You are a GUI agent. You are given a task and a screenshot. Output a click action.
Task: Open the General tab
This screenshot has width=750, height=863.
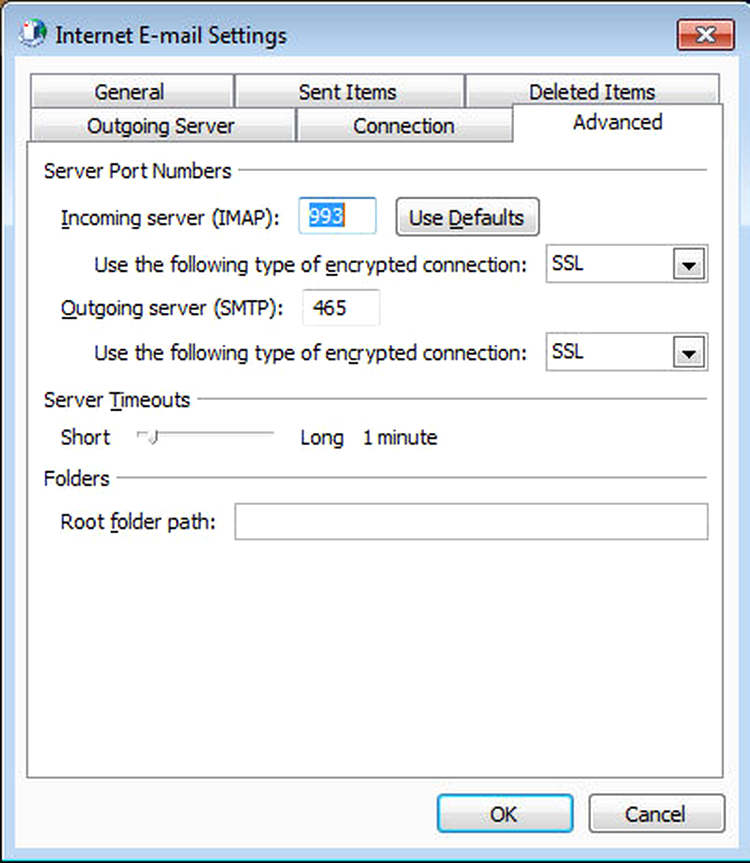[x=132, y=91]
